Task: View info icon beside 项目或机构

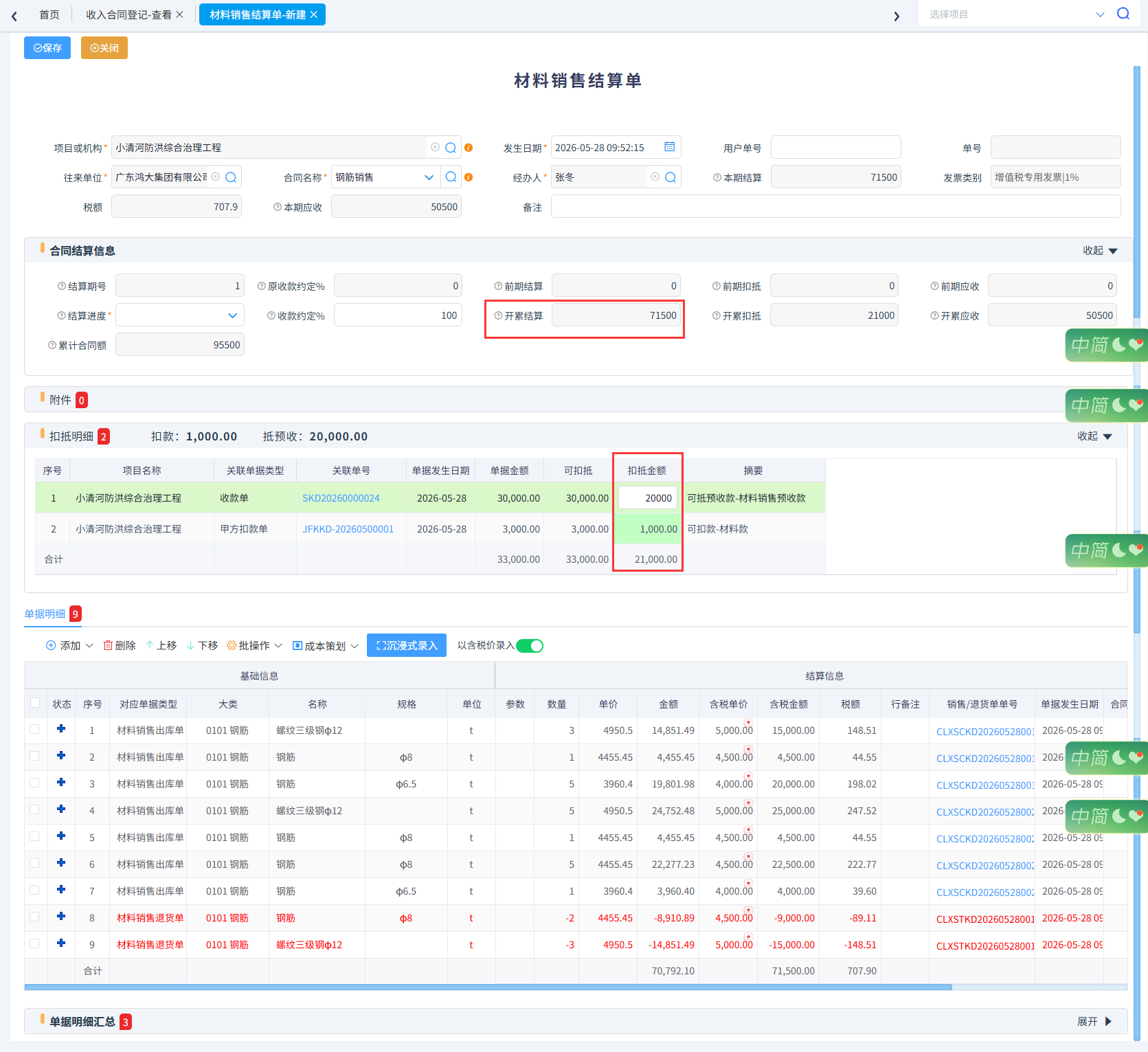Action: [469, 148]
